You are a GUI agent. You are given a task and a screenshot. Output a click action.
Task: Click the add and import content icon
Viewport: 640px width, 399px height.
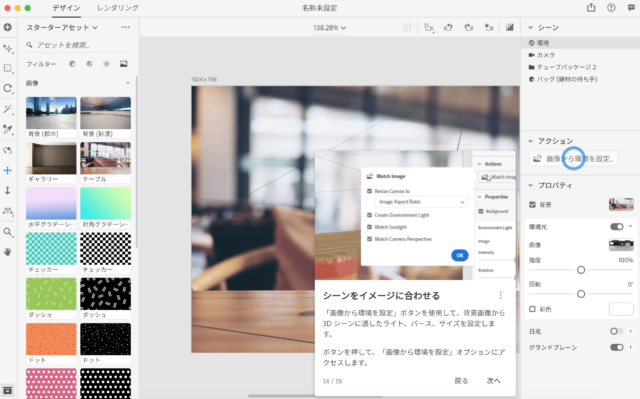pyautogui.click(x=7, y=27)
